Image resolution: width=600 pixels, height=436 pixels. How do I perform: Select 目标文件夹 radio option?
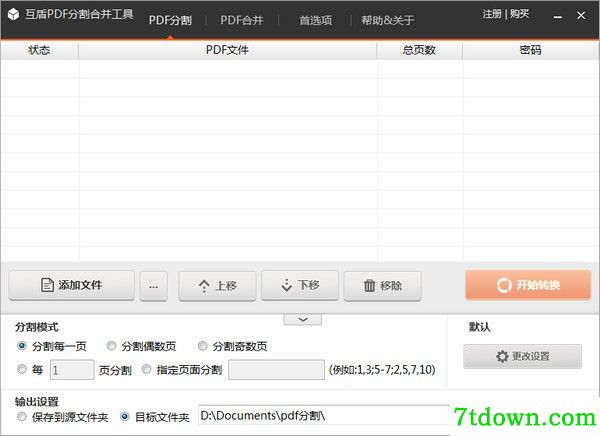(x=125, y=416)
